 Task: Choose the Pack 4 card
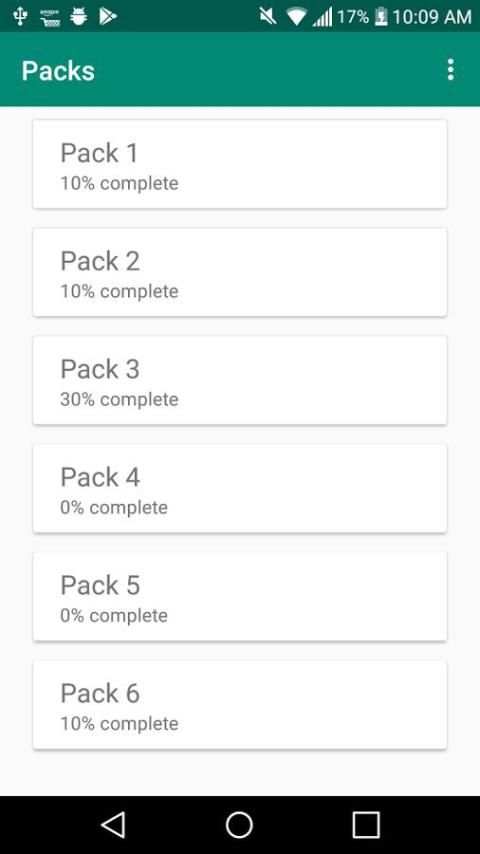pyautogui.click(x=240, y=489)
